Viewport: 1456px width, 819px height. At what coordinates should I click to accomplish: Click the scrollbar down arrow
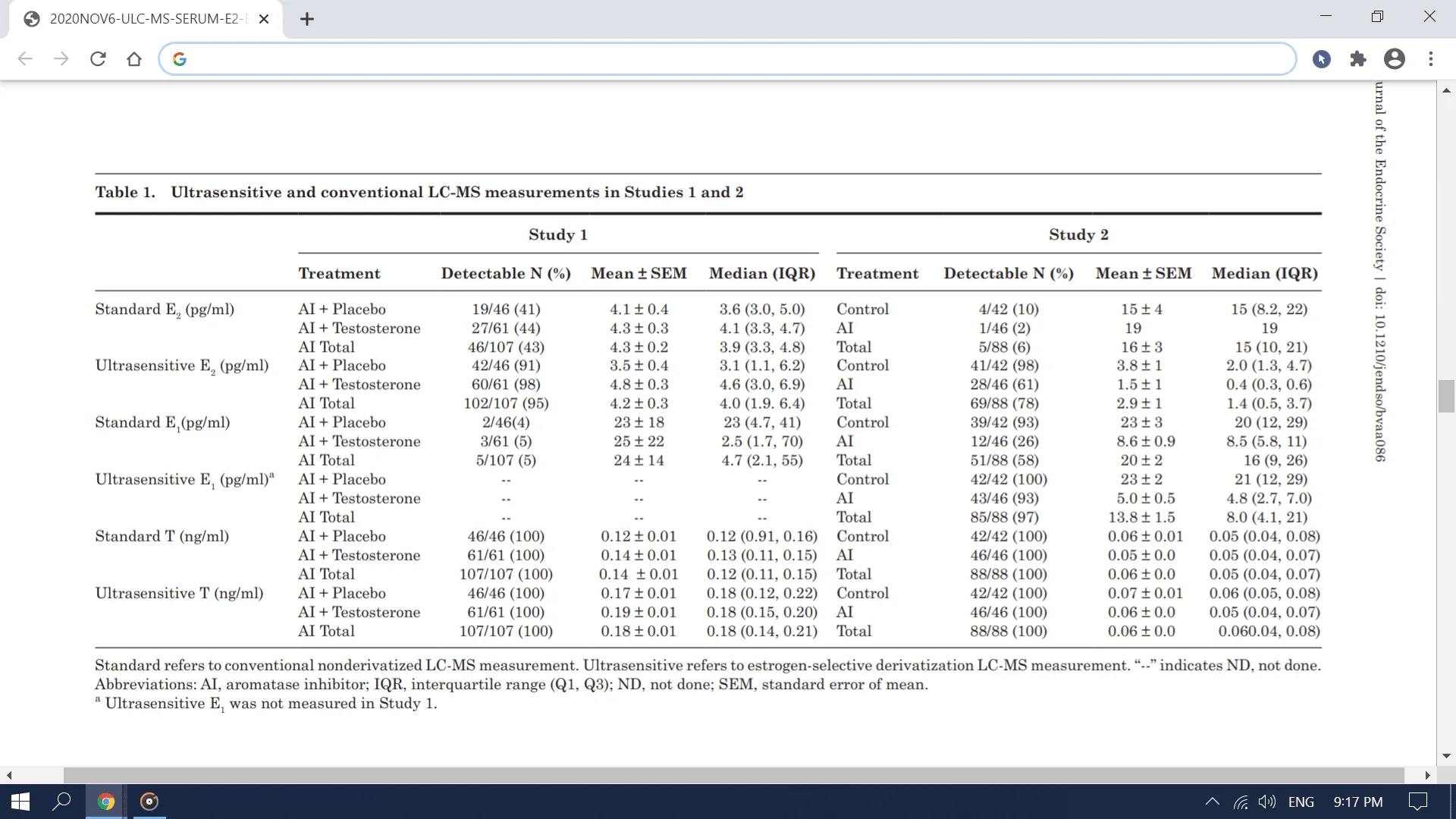coord(1446,755)
